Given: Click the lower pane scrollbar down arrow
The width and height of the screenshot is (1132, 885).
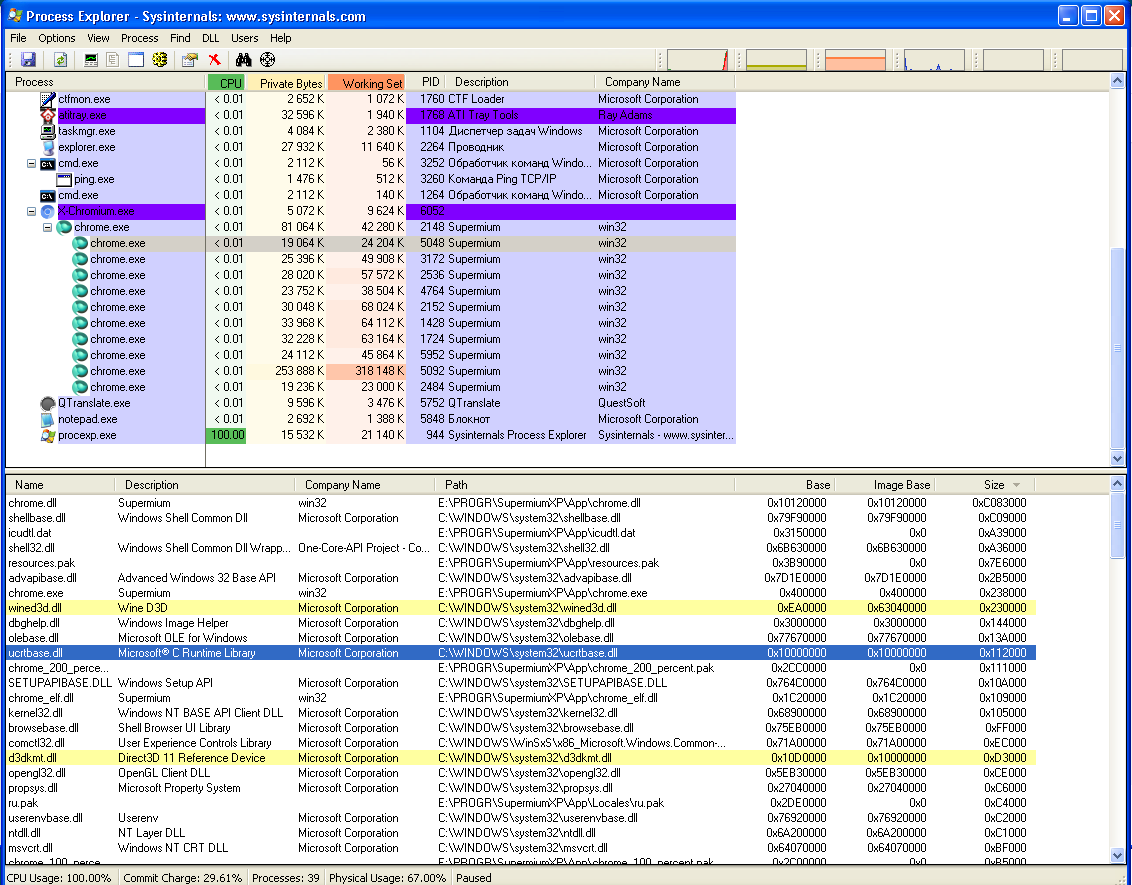Looking at the screenshot, I should click(1117, 855).
